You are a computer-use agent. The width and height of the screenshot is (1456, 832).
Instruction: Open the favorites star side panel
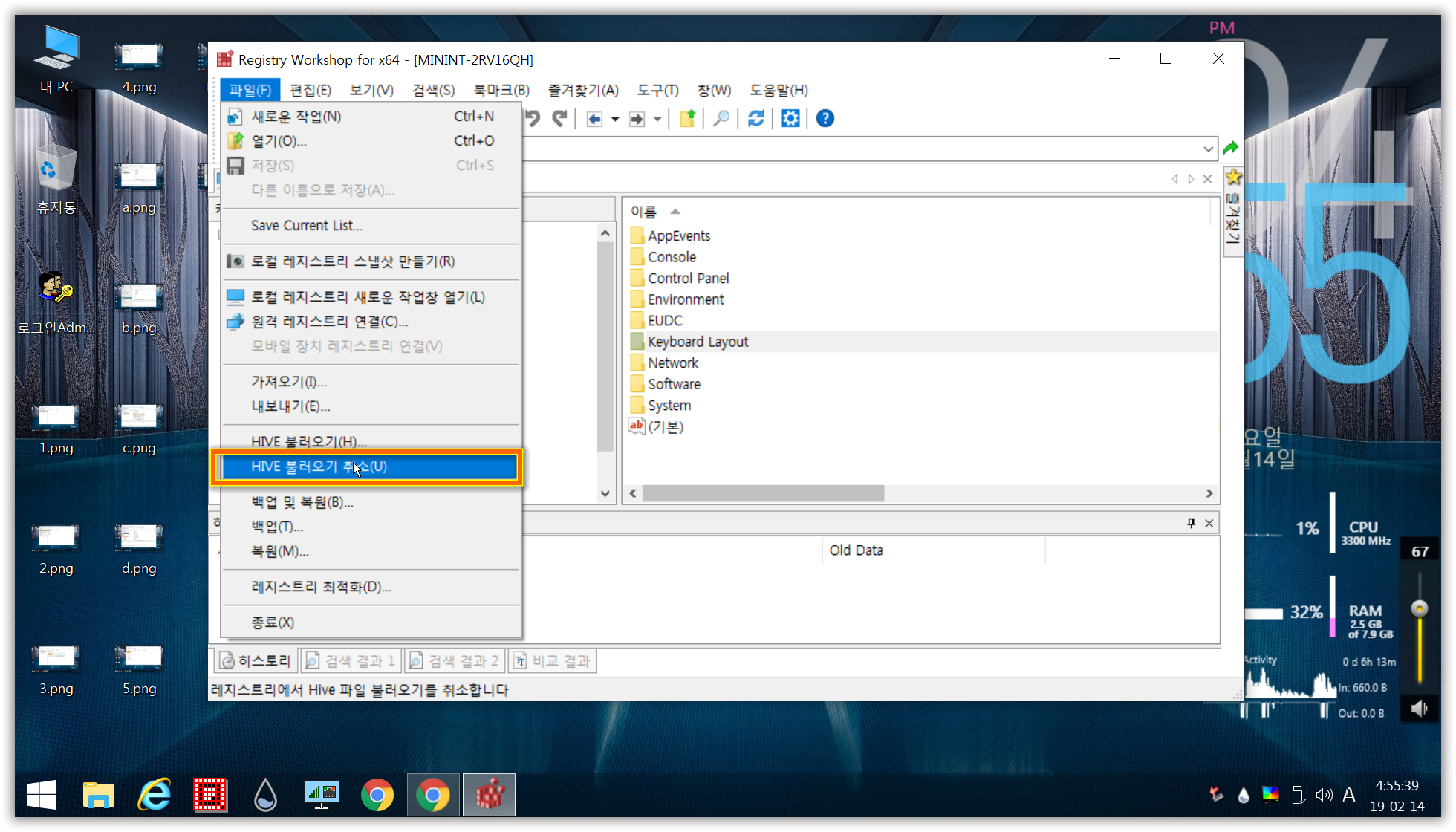click(x=1234, y=178)
